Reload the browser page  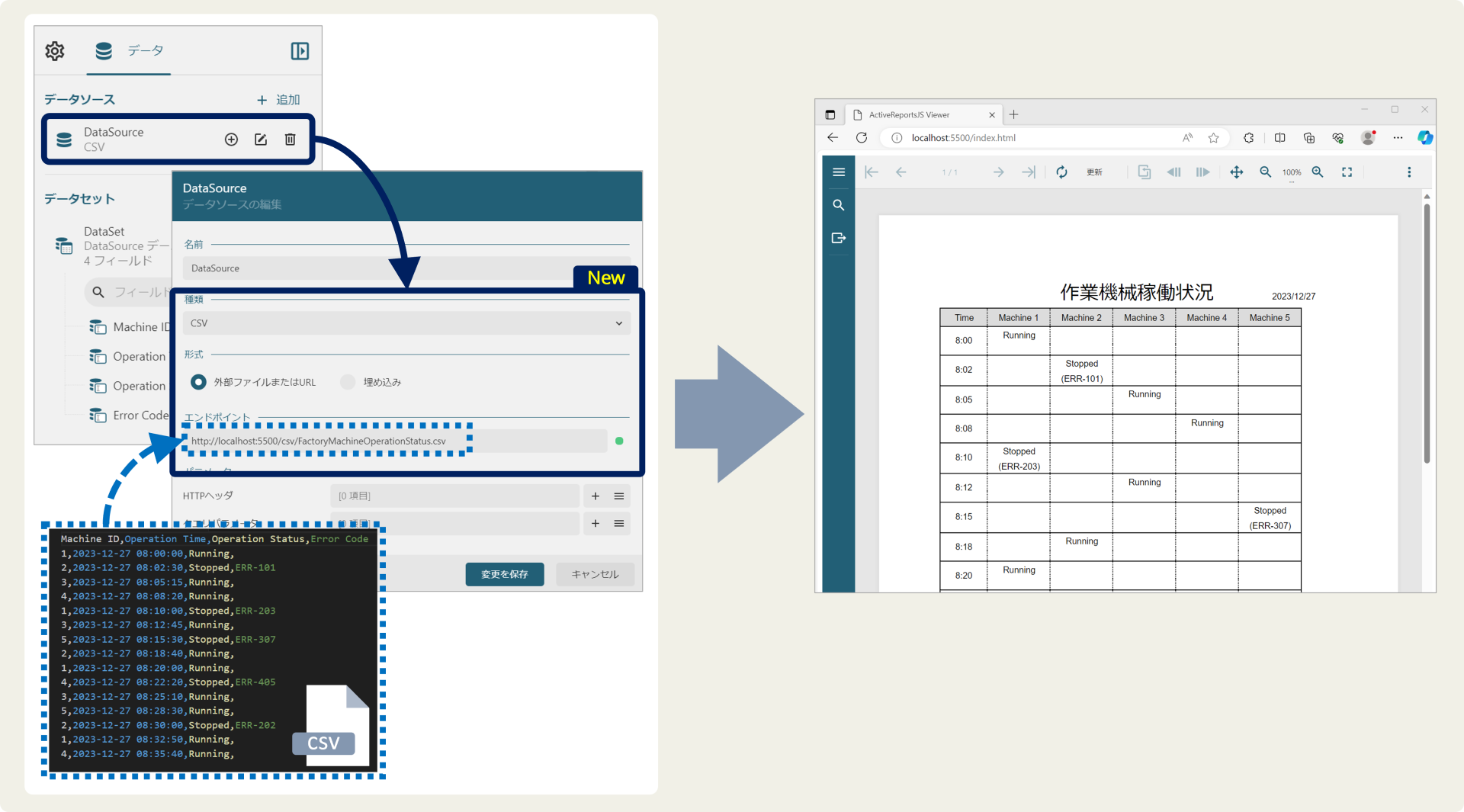pyautogui.click(x=862, y=138)
